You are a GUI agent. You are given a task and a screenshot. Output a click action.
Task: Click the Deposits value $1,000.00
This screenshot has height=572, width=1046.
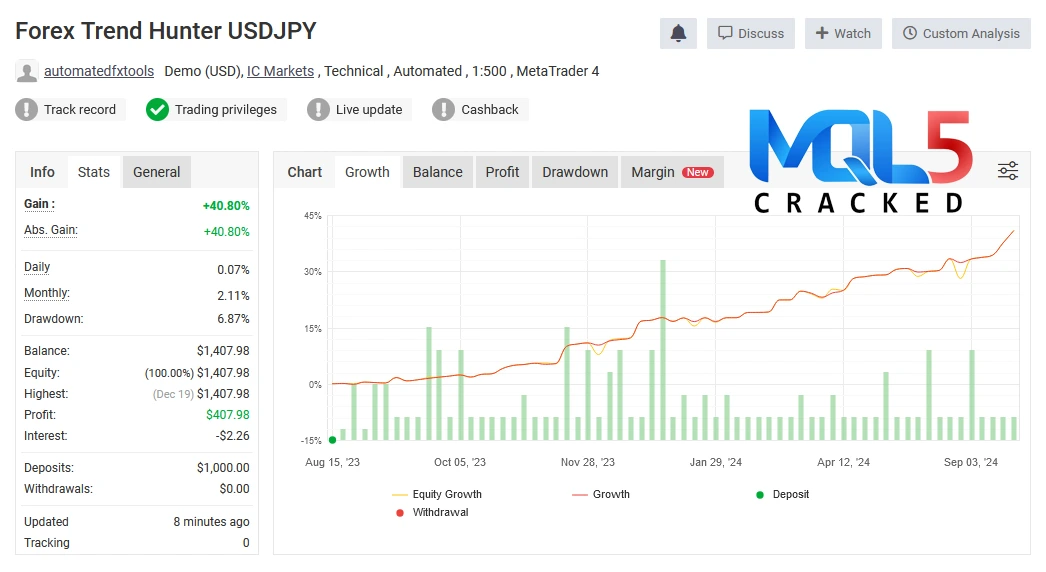pyautogui.click(x=223, y=468)
